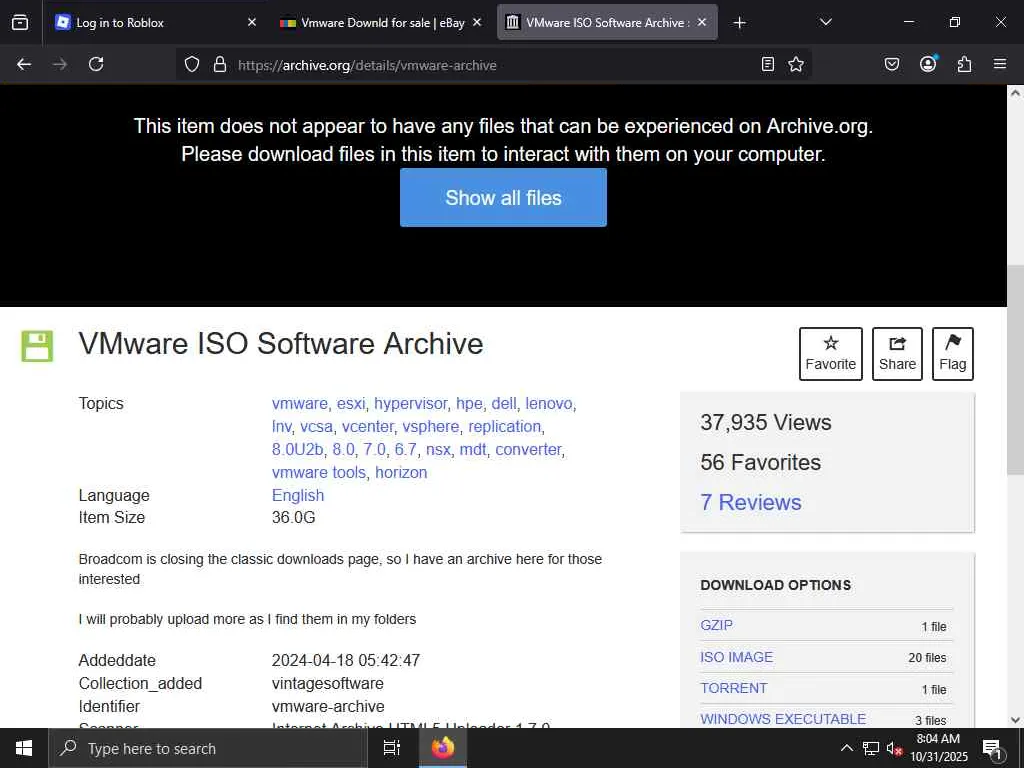Click the scrollbar down arrow
Screen dimensions: 1024x768
point(1015,720)
